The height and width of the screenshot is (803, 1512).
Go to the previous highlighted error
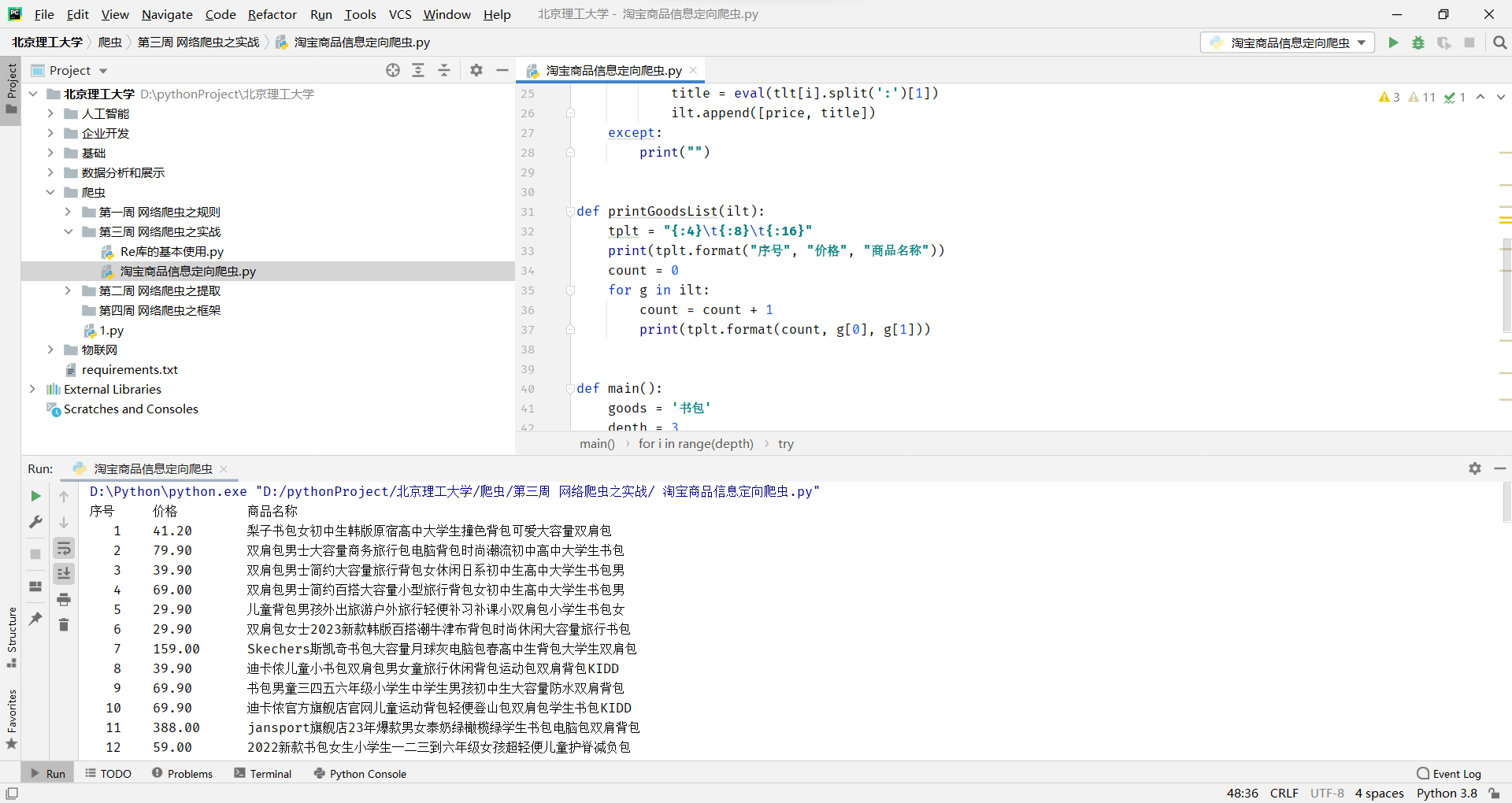pos(1480,97)
